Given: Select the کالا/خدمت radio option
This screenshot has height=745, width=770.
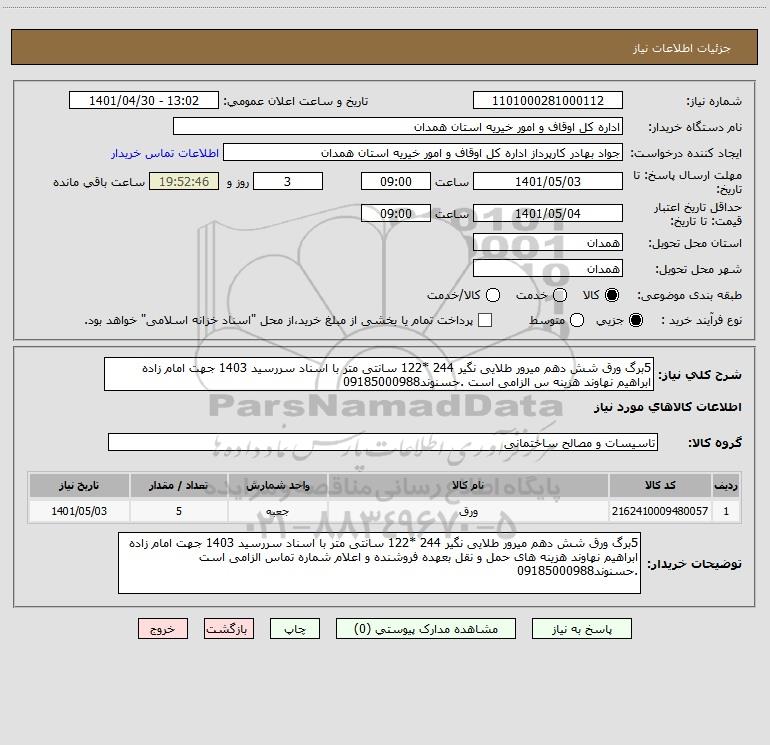Looking at the screenshot, I should [493, 295].
